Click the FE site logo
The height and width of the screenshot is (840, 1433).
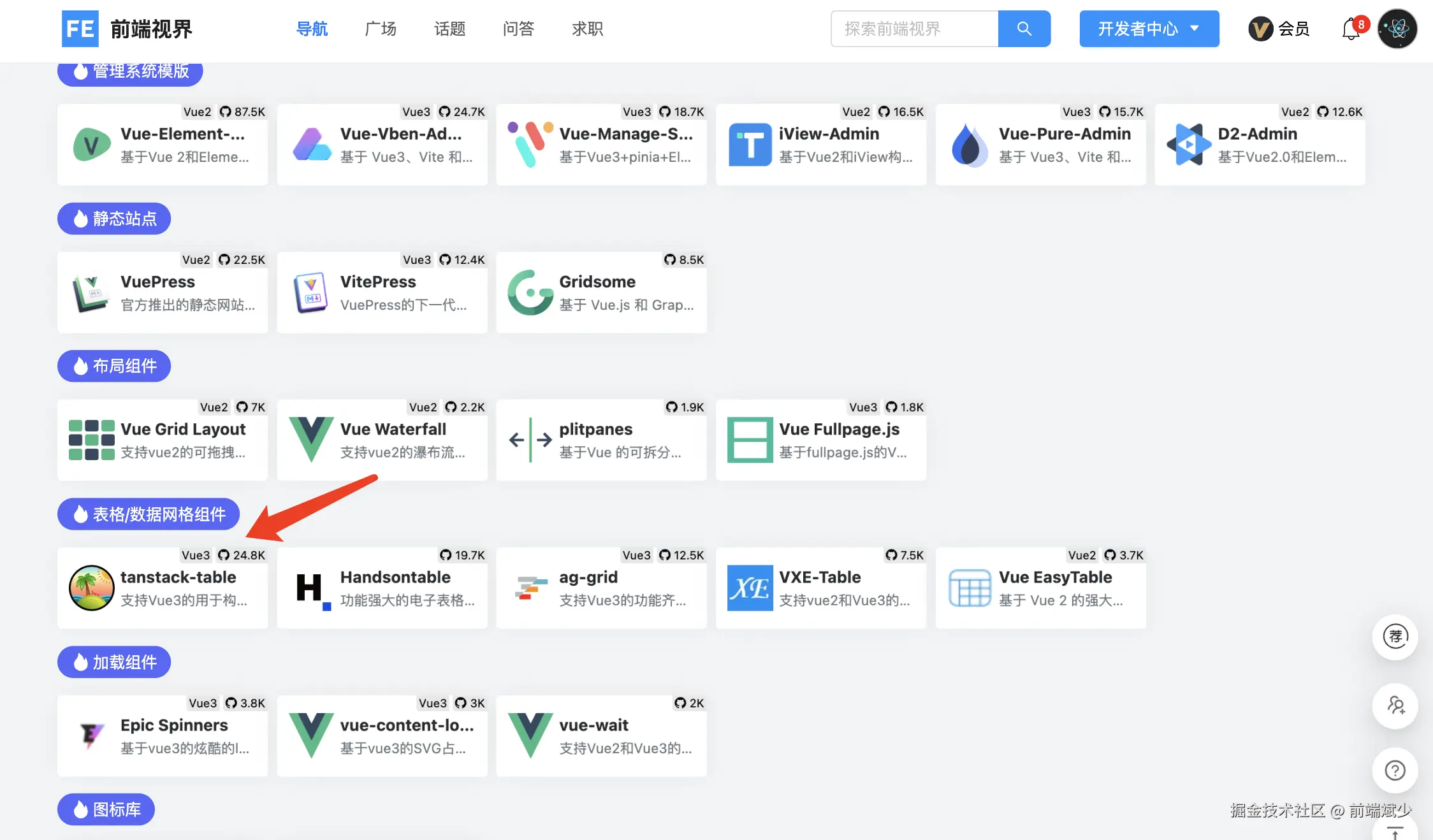coord(80,29)
